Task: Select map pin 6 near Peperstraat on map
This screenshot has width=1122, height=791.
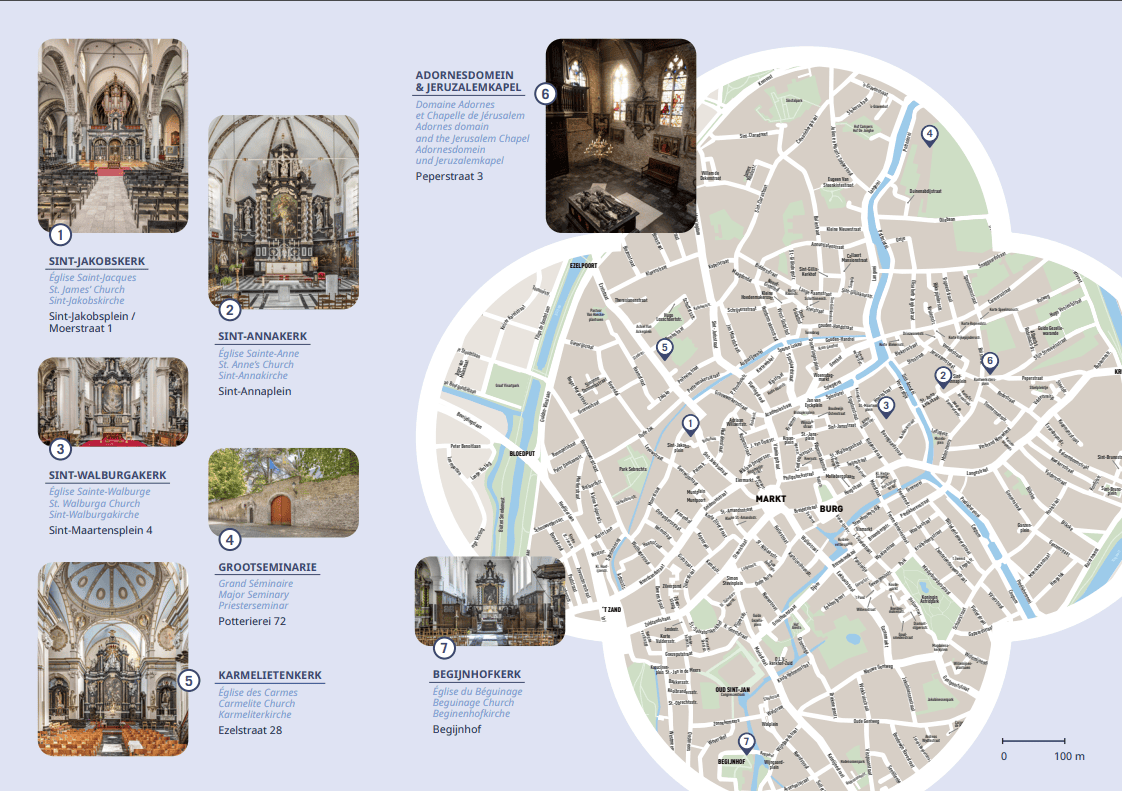Action: (990, 362)
